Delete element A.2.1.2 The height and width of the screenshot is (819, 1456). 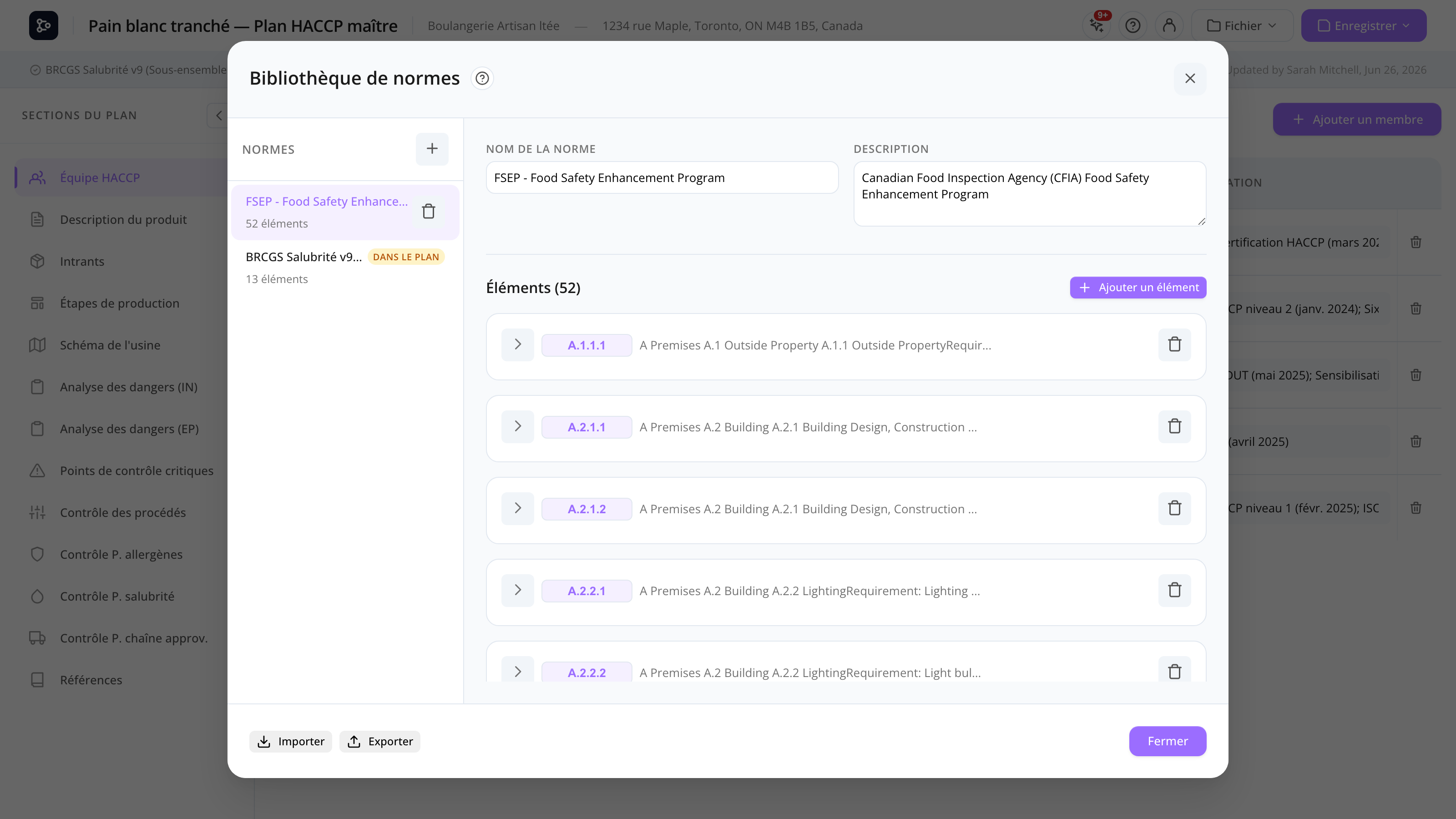(1174, 508)
